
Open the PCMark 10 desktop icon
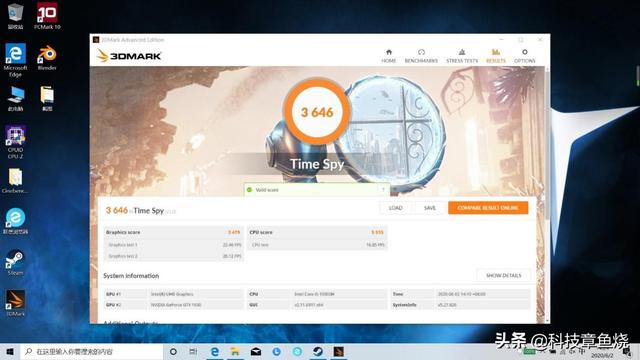(x=47, y=16)
